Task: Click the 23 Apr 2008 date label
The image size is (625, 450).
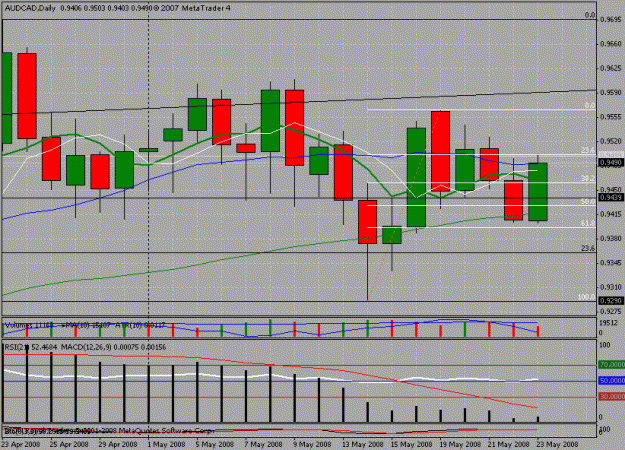Action: click(x=21, y=444)
